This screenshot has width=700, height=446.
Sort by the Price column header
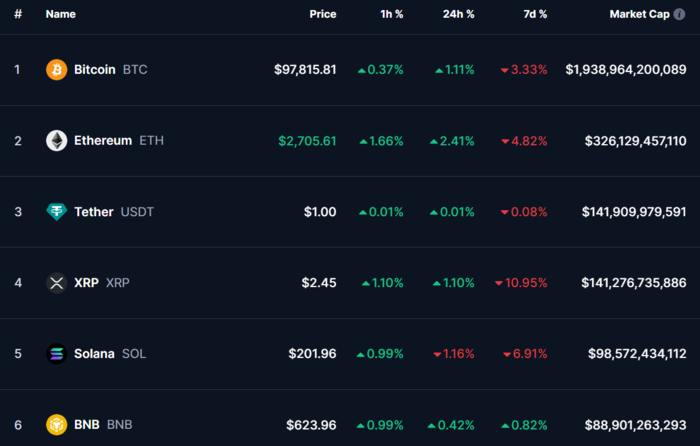coord(323,14)
